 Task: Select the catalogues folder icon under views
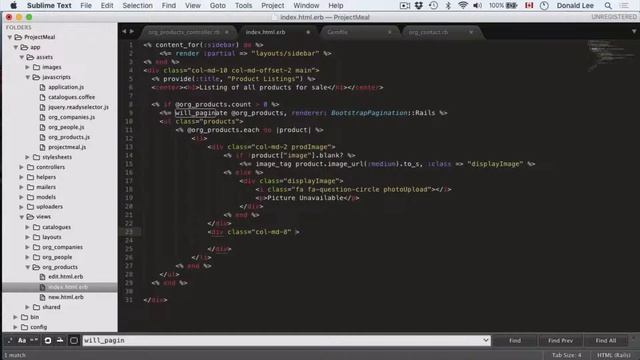[x=36, y=227]
